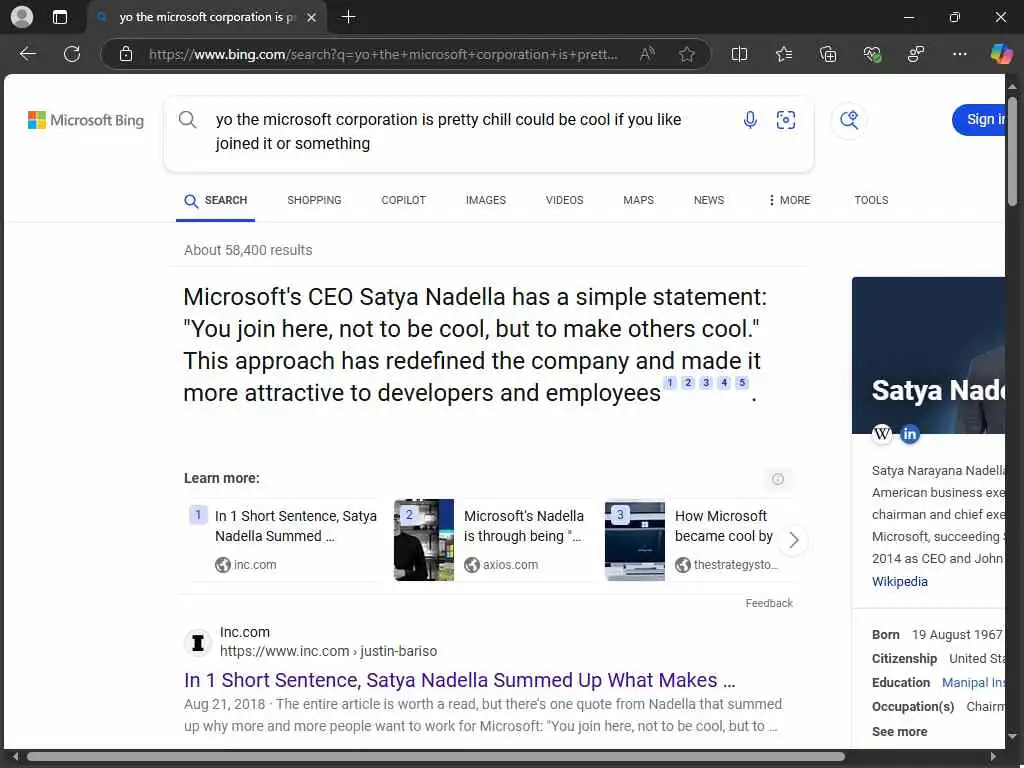Viewport: 1024px width, 768px height.
Task: Open a new tab with plus button
Action: 349,17
